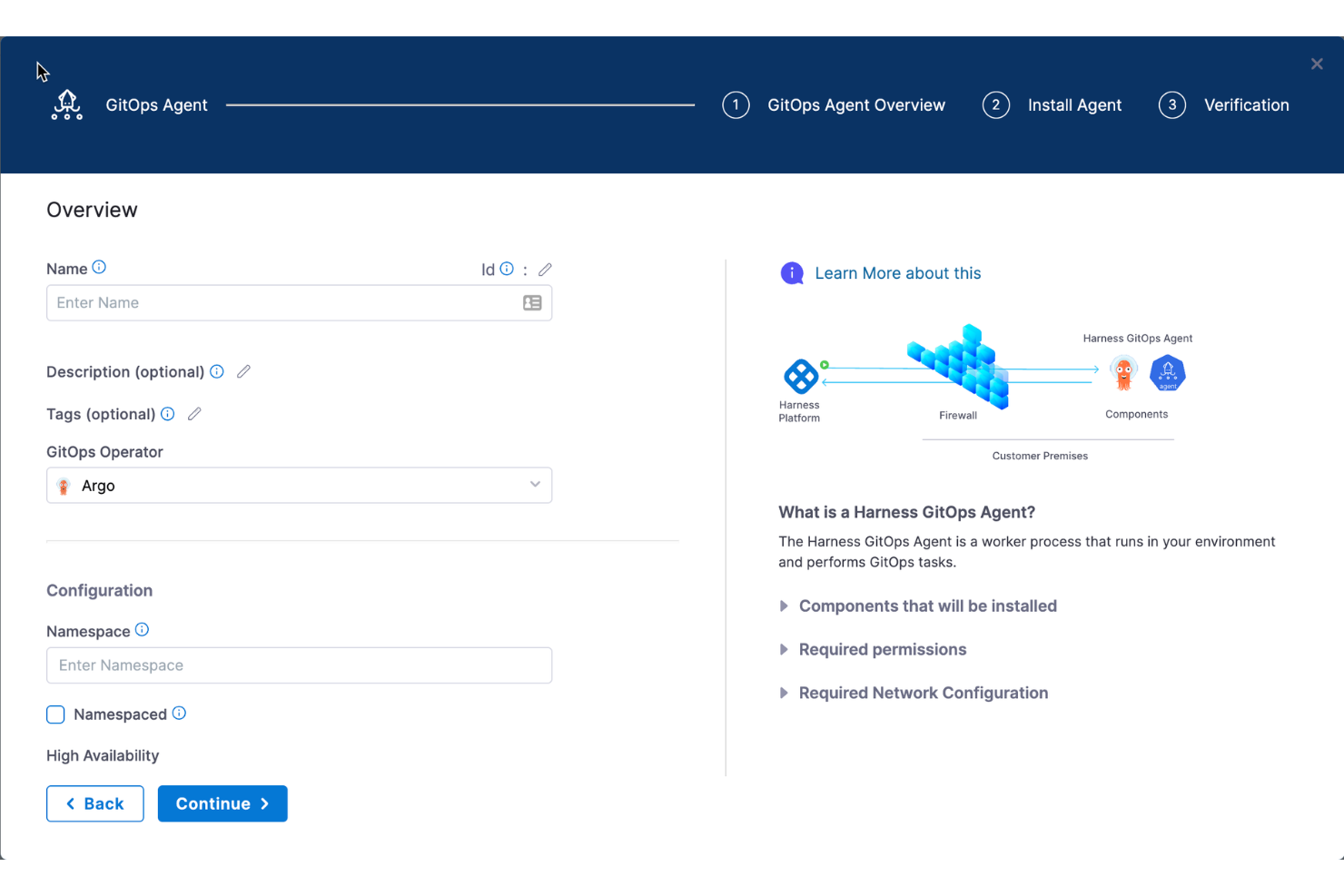The image size is (1344, 896).
Task: Click the Back button
Action: [95, 803]
